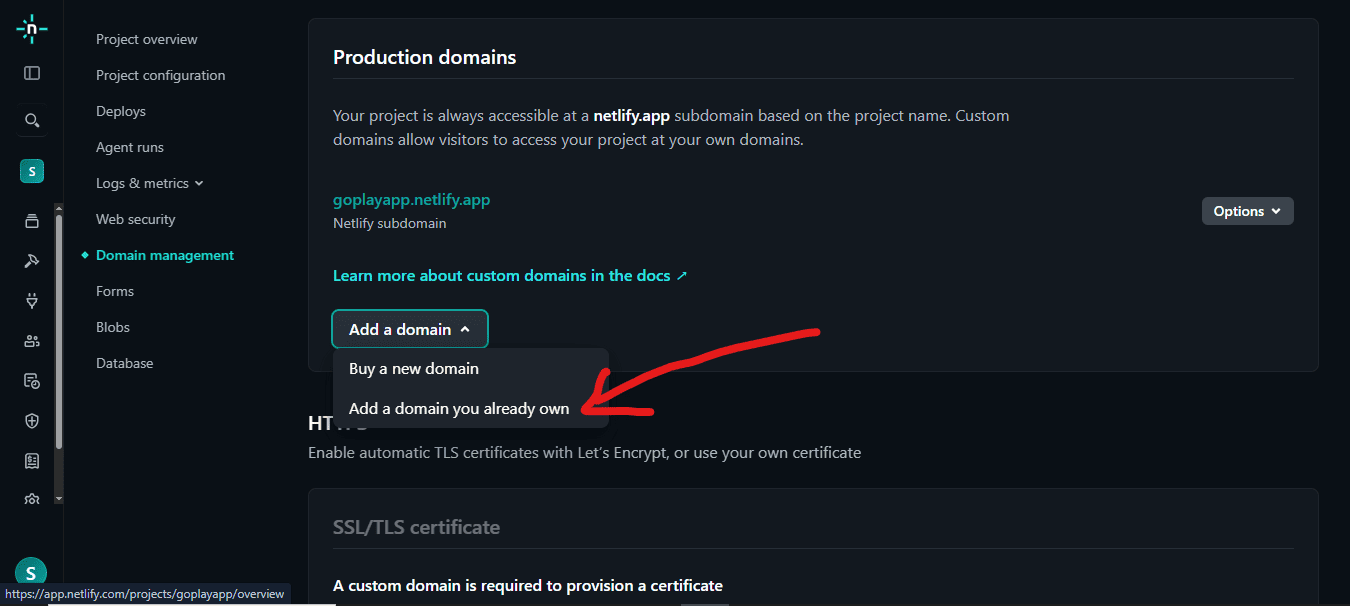Click the Production domains heading
Screen dimensions: 1350x606
pyautogui.click(x=425, y=58)
